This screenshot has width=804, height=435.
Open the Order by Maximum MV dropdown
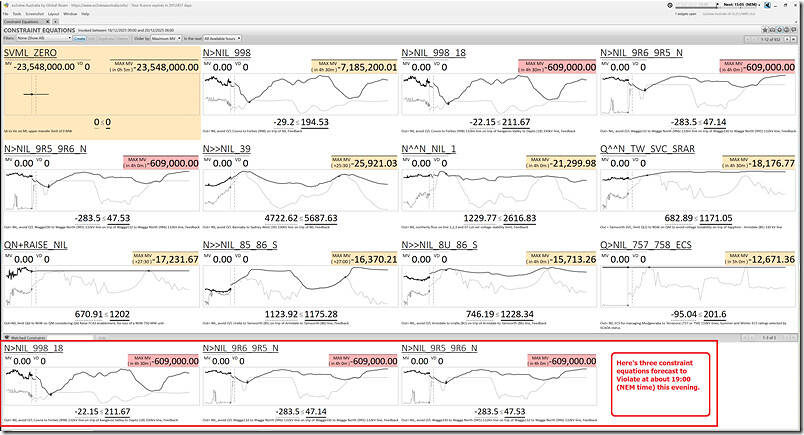pyautogui.click(x=166, y=38)
